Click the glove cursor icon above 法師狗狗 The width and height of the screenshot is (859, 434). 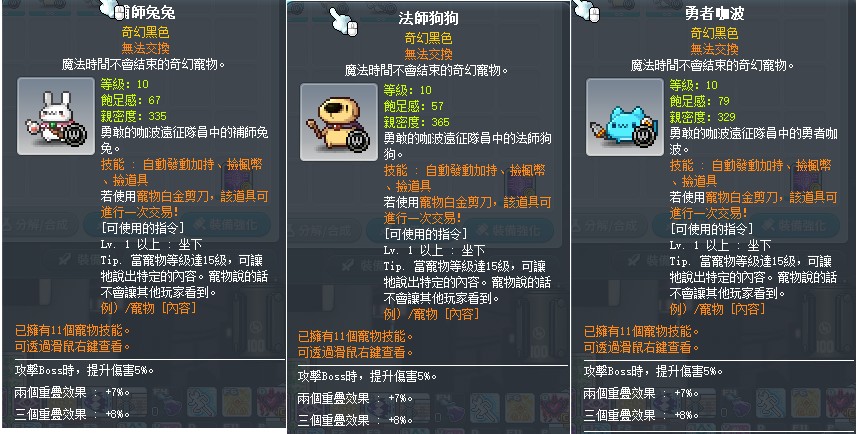pyautogui.click(x=343, y=22)
